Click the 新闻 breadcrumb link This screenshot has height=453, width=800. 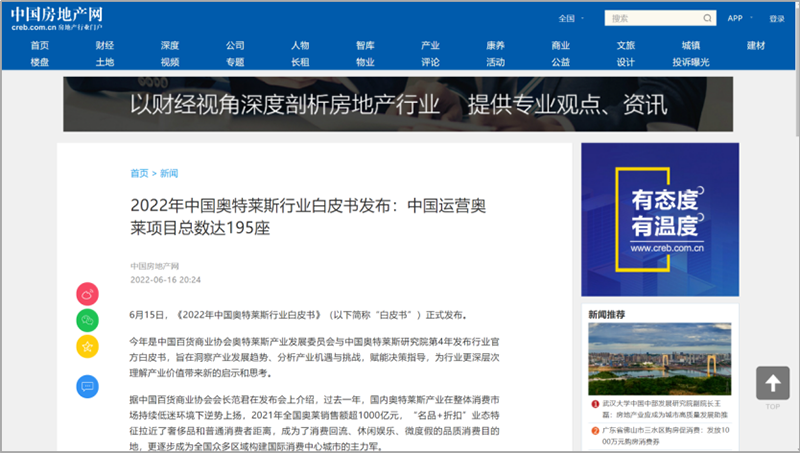tap(169, 173)
